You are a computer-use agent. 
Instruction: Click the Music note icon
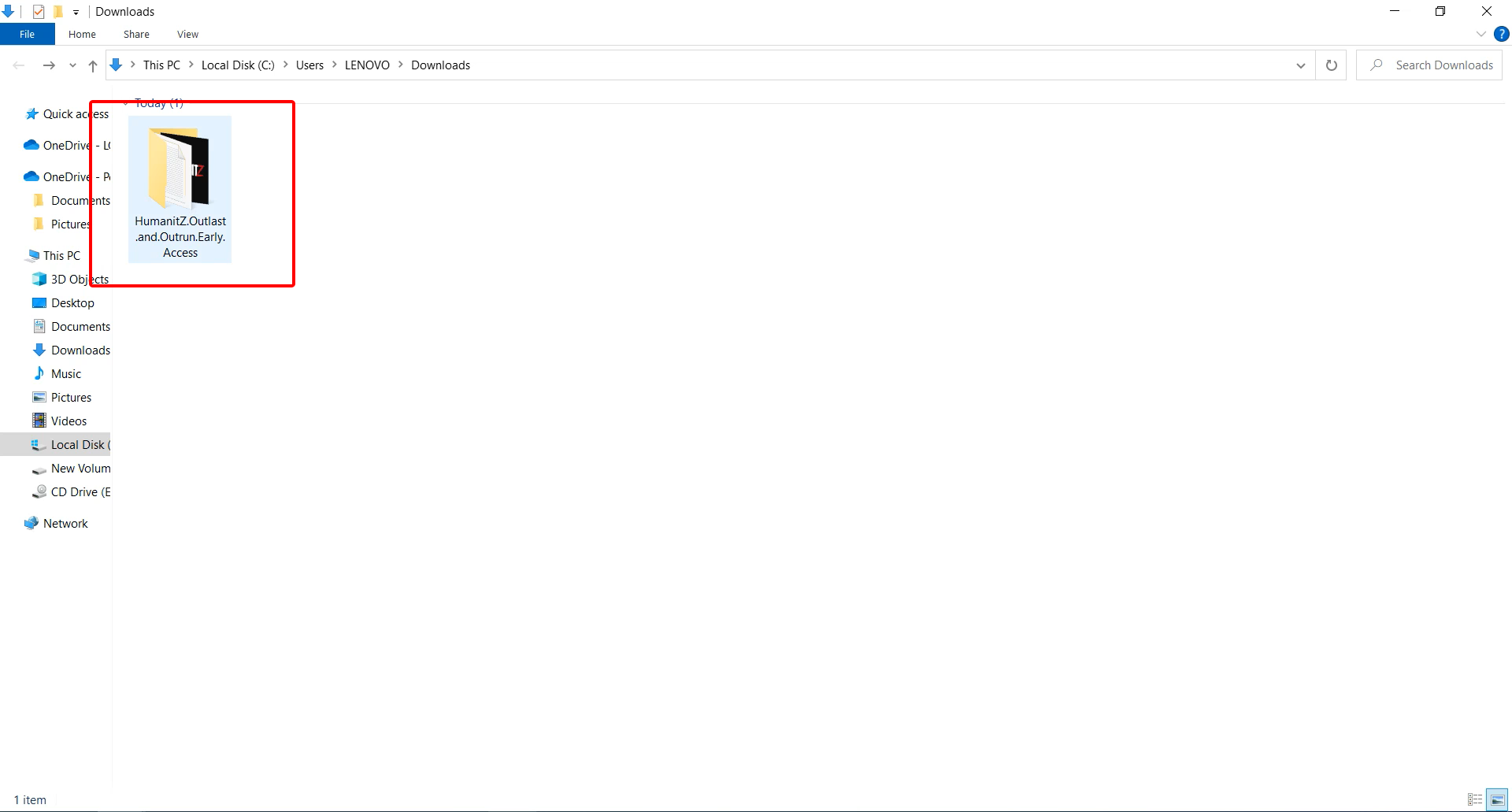(39, 374)
